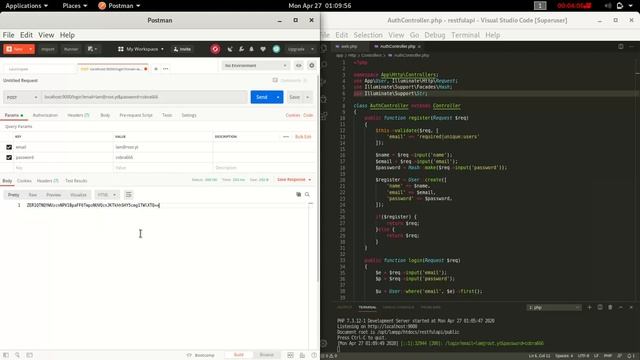Screen dimensions: 640x360
Task: Expand the Save Response dropdown
Action: 294,180
